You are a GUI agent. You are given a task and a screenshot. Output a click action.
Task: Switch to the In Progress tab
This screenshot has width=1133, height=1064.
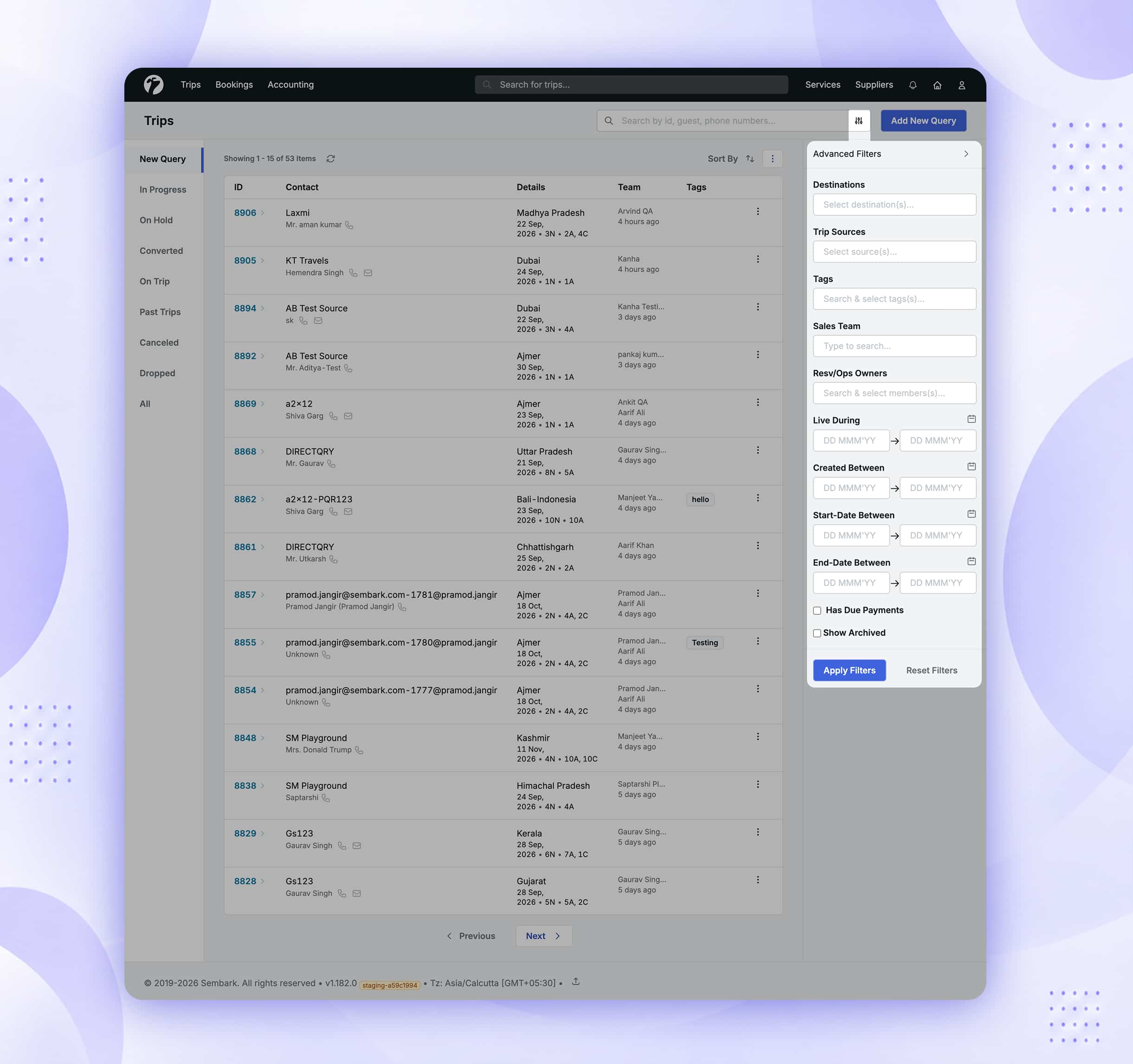pos(164,190)
